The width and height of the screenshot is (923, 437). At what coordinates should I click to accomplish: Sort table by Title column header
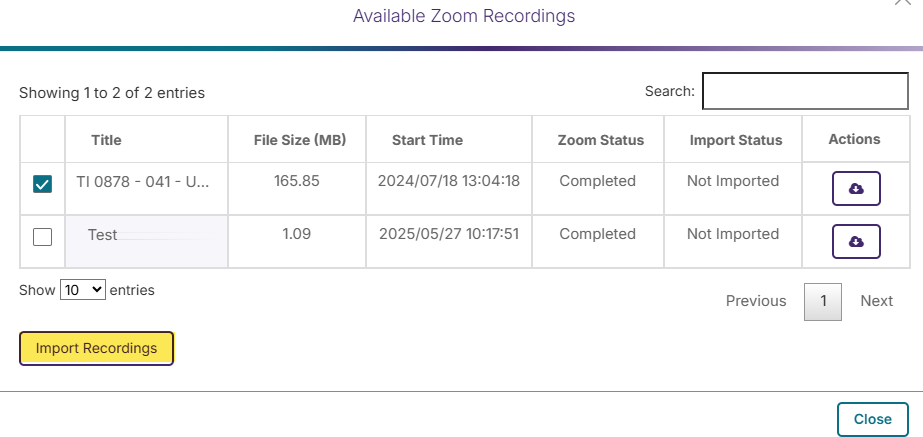pos(106,140)
